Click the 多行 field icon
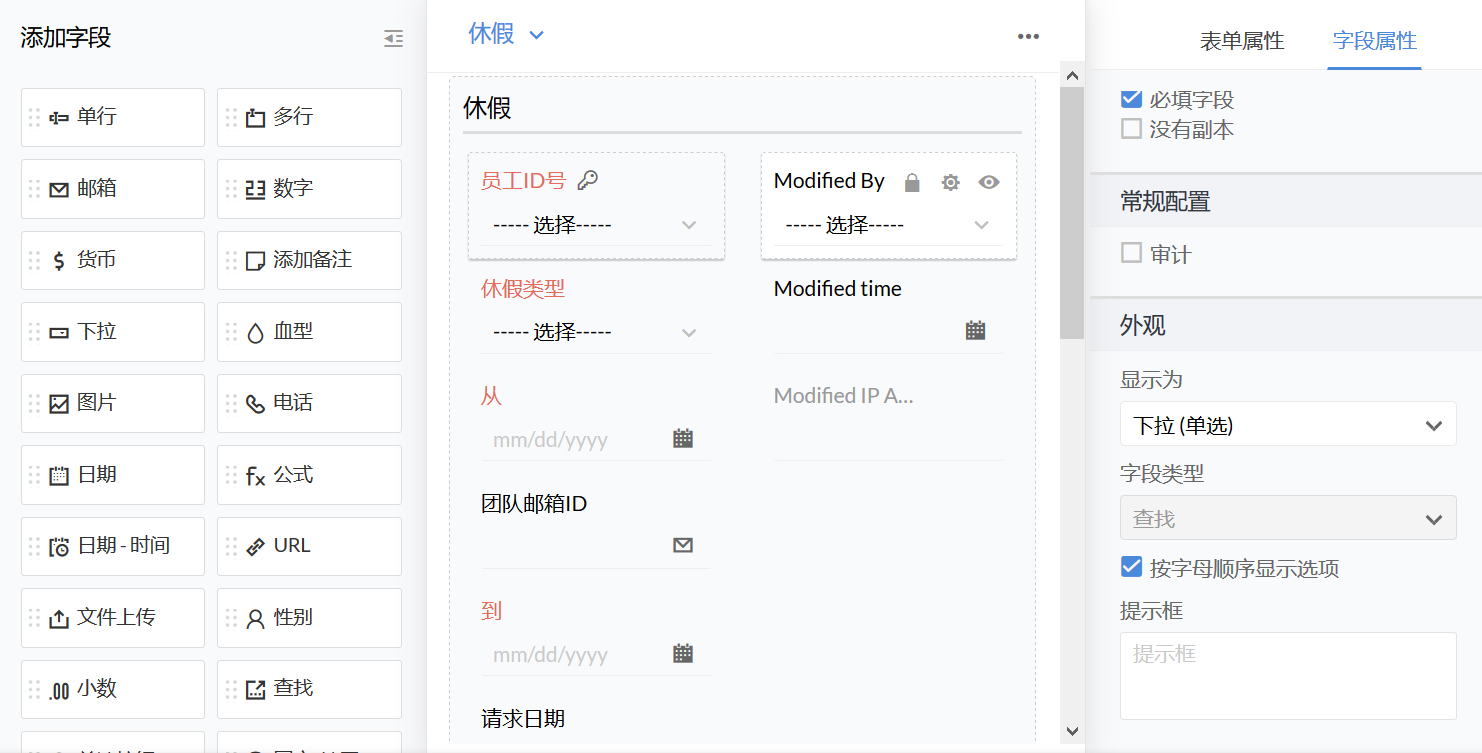The image size is (1482, 753). click(255, 118)
